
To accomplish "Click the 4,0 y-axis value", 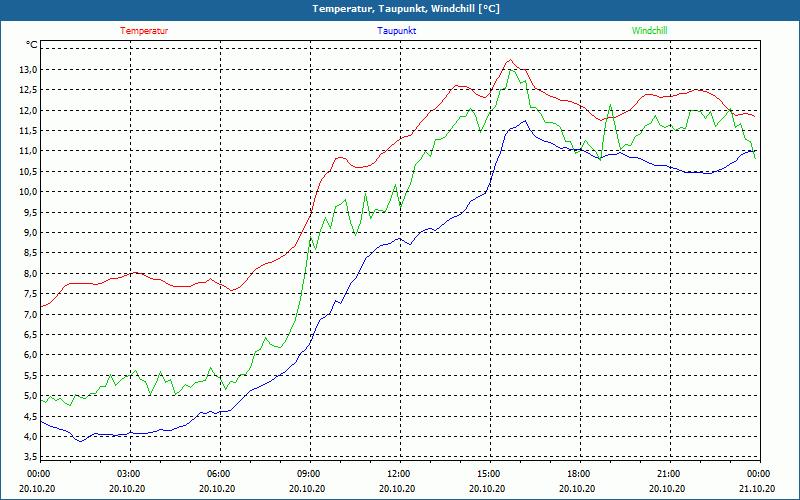I will click(x=31, y=436).
